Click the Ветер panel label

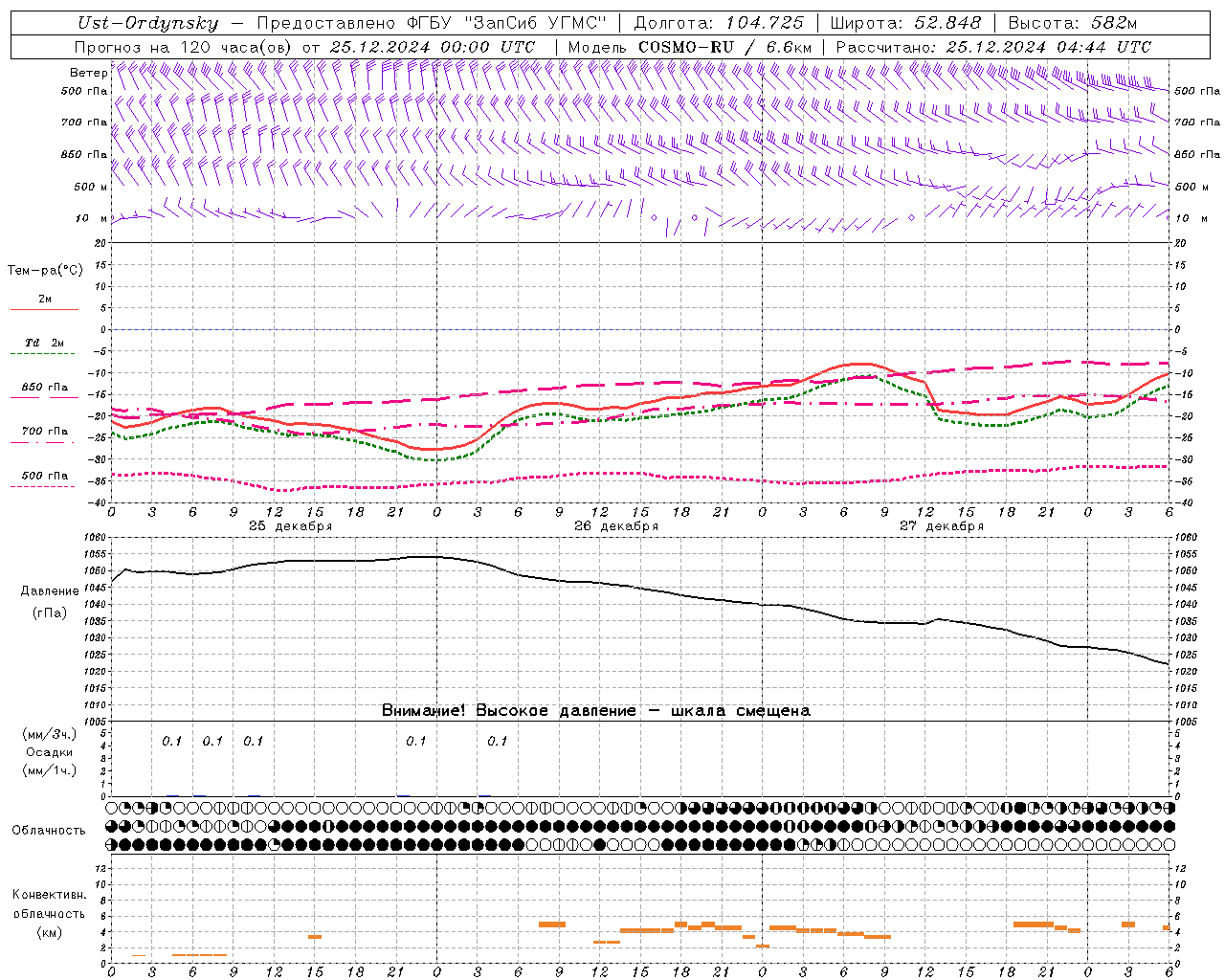88,73
